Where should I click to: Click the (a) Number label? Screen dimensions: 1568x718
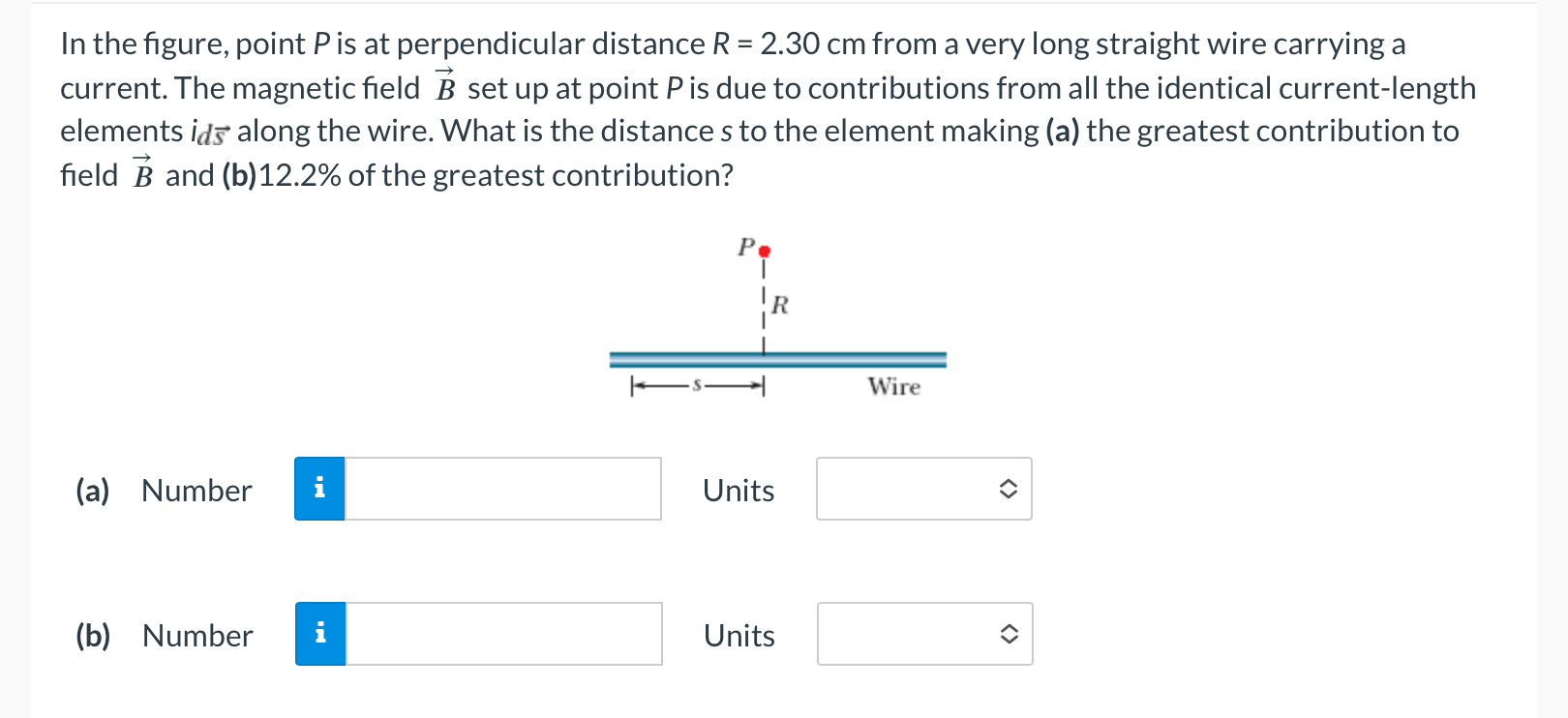165,490
